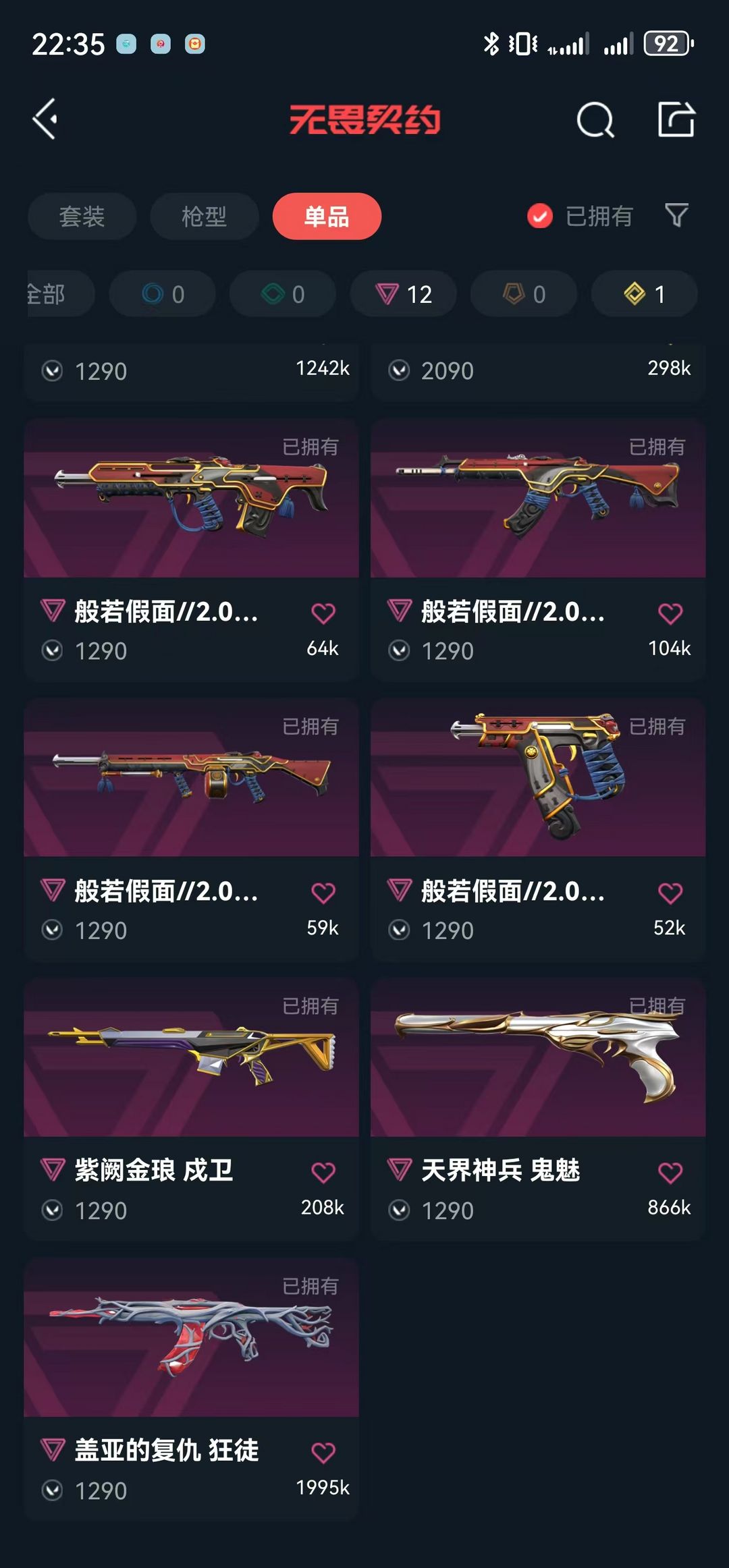Tap the share icon in the header
Screen dimensions: 729x1568
[x=676, y=119]
